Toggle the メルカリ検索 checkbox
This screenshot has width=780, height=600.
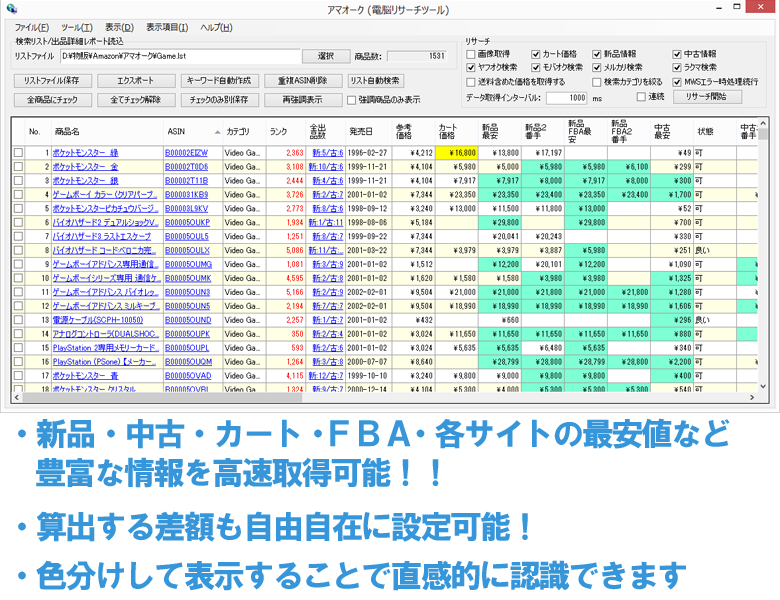[x=597, y=68]
